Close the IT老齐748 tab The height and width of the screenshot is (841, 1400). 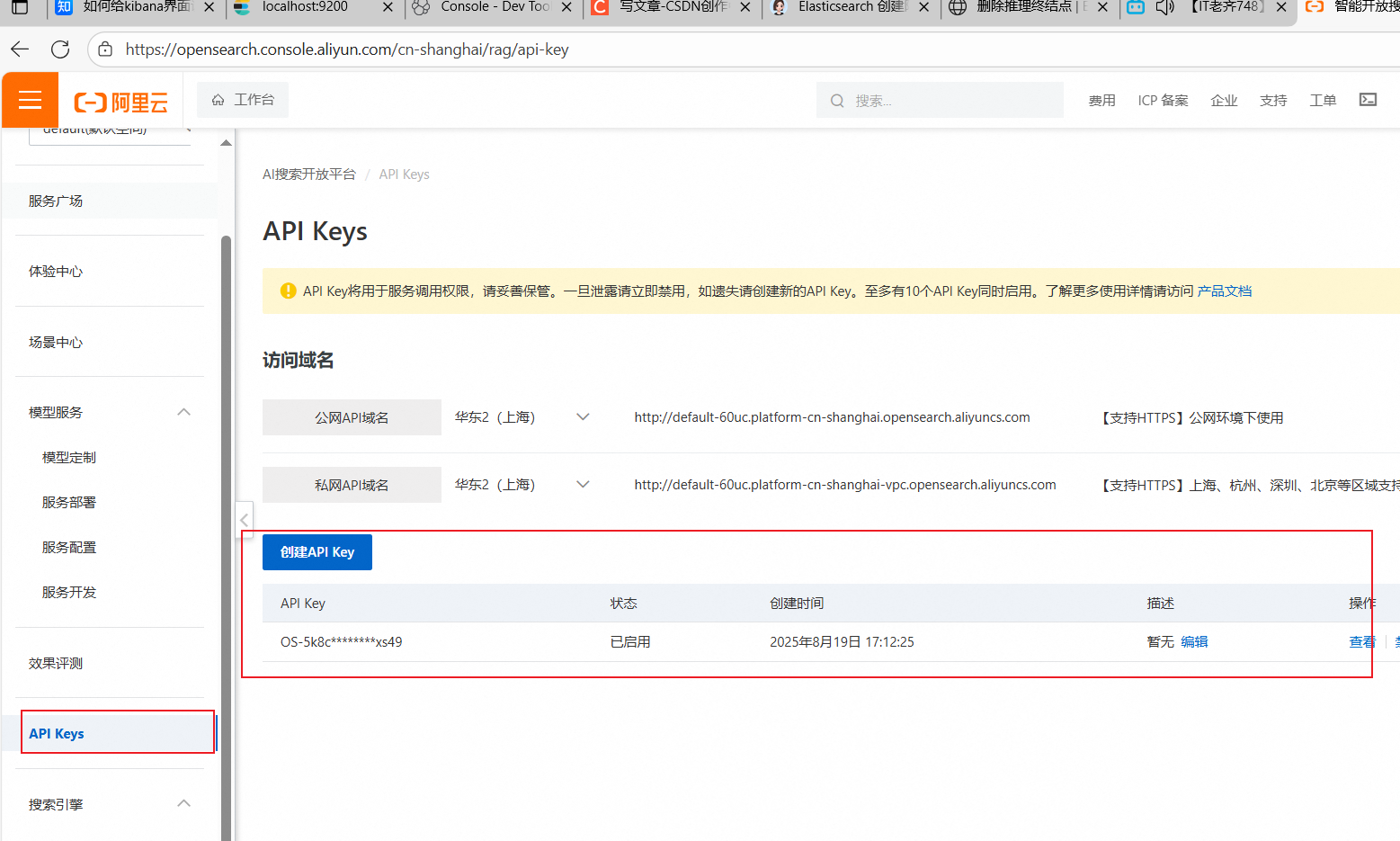coord(1281,7)
